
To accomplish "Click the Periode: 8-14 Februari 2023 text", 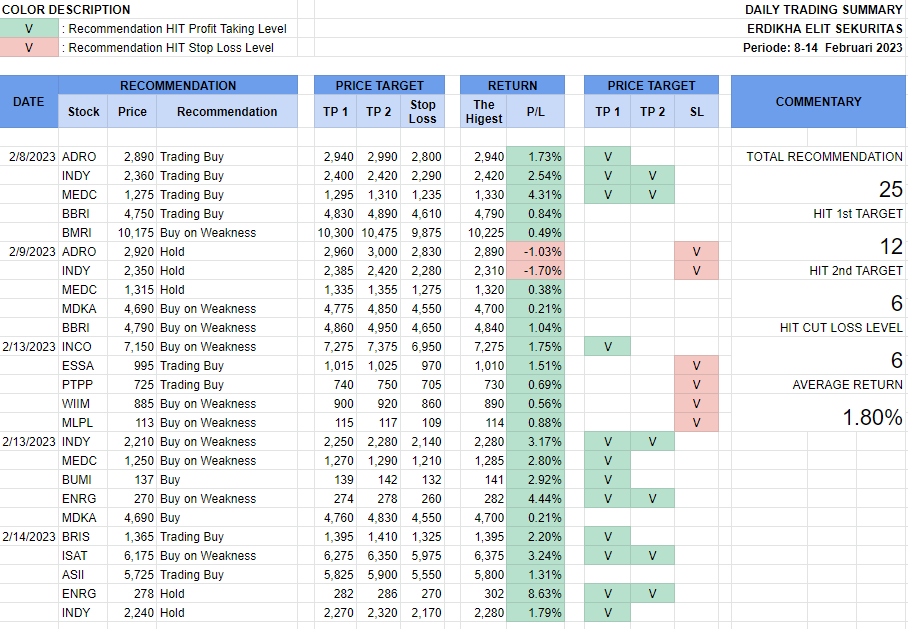I will [822, 47].
